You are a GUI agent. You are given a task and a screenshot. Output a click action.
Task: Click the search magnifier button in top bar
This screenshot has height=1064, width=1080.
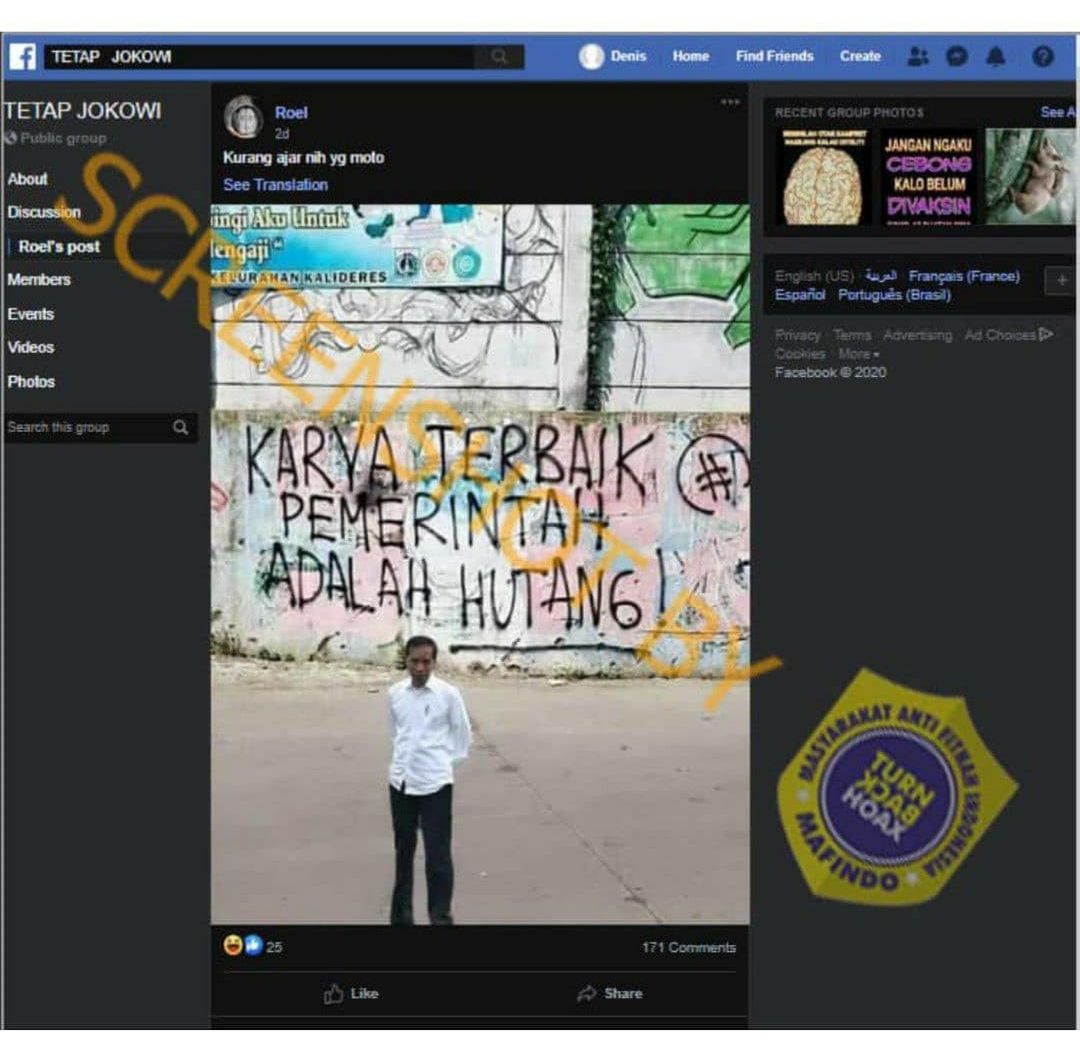[499, 56]
